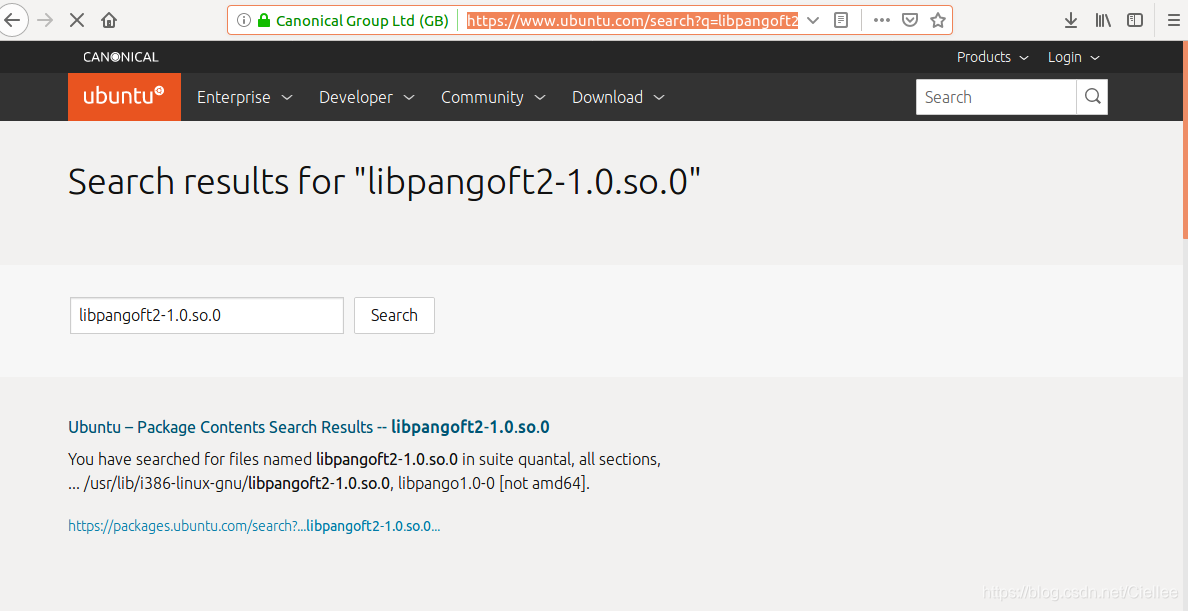
Task: Show site information icon in address bar
Action: click(242, 20)
